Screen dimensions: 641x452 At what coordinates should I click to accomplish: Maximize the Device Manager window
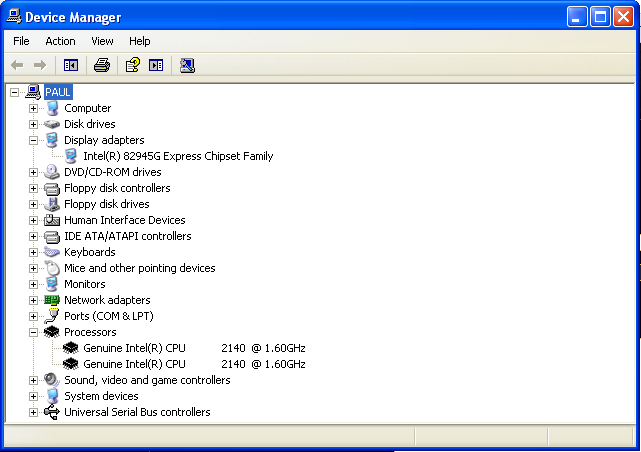tap(601, 17)
